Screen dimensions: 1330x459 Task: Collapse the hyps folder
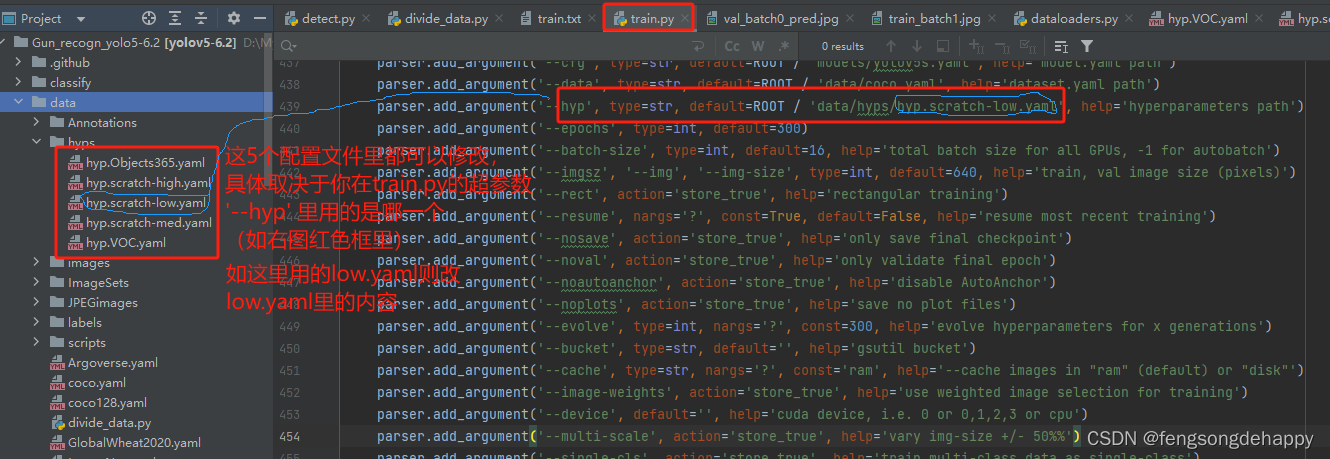coord(38,143)
